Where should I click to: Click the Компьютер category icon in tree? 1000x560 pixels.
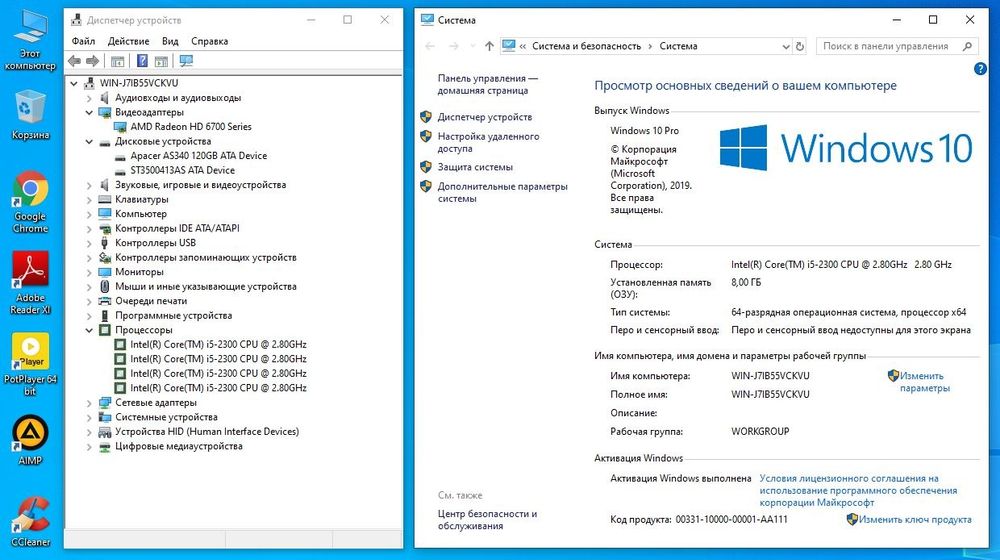(105, 214)
